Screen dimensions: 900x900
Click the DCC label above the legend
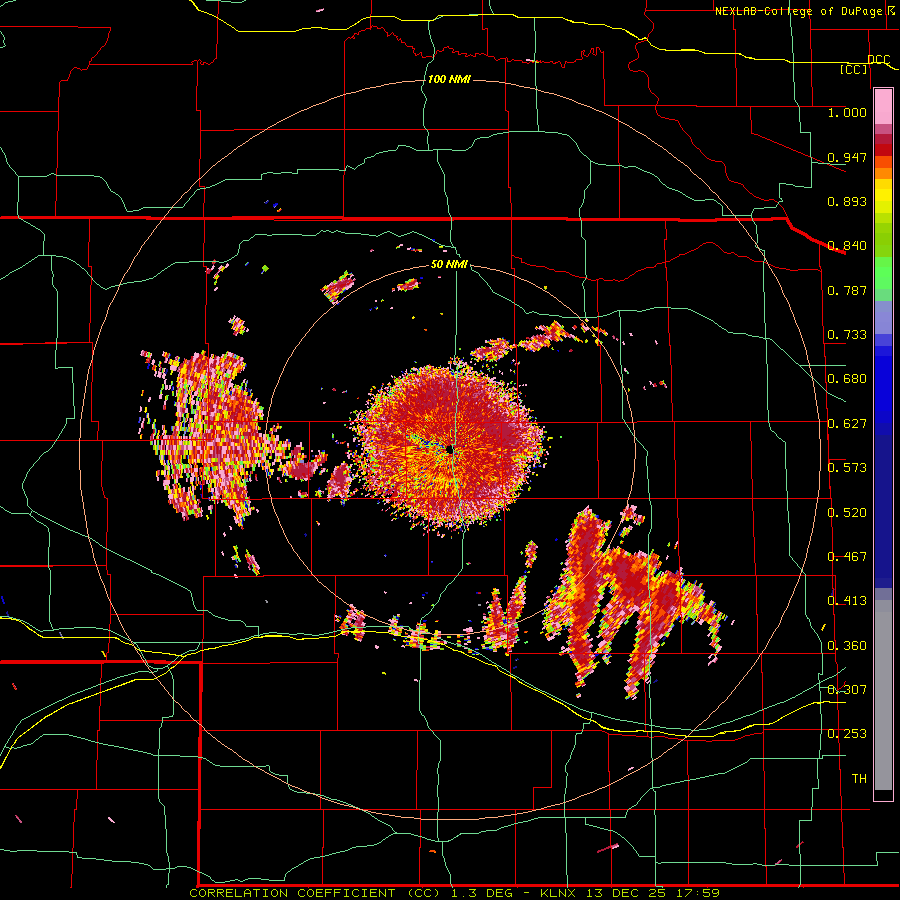click(878, 59)
